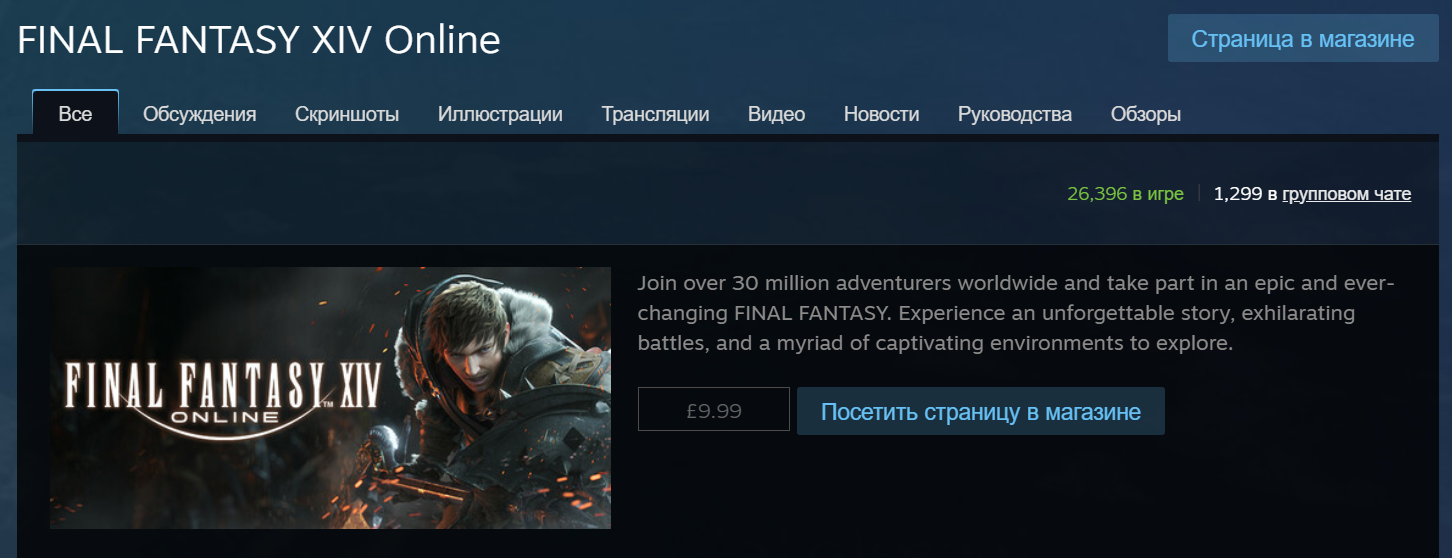The width and height of the screenshot is (1452, 558).
Task: Click the 1,299 chat member count
Action: point(1237,194)
